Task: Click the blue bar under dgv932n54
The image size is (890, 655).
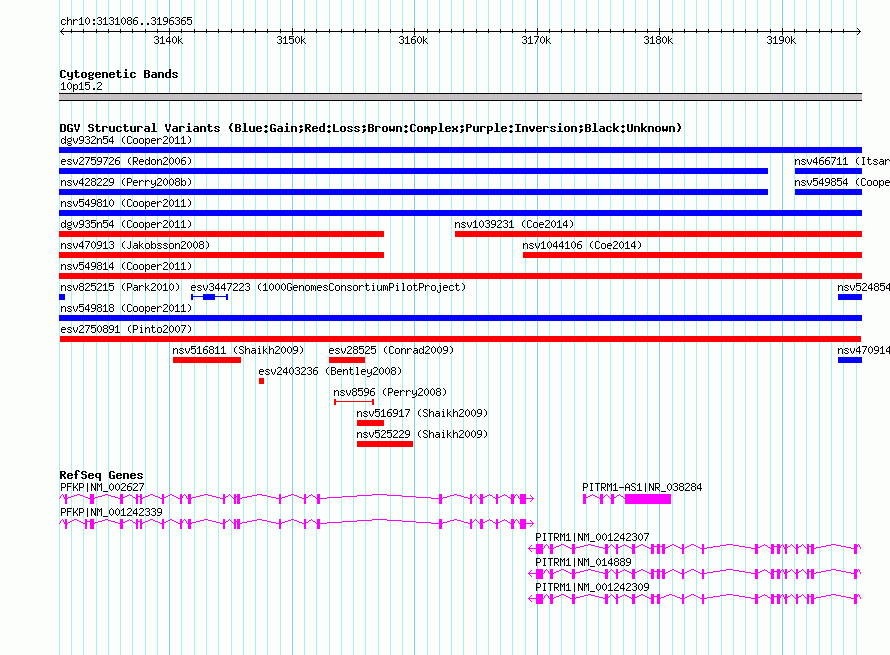Action: pyautogui.click(x=460, y=150)
